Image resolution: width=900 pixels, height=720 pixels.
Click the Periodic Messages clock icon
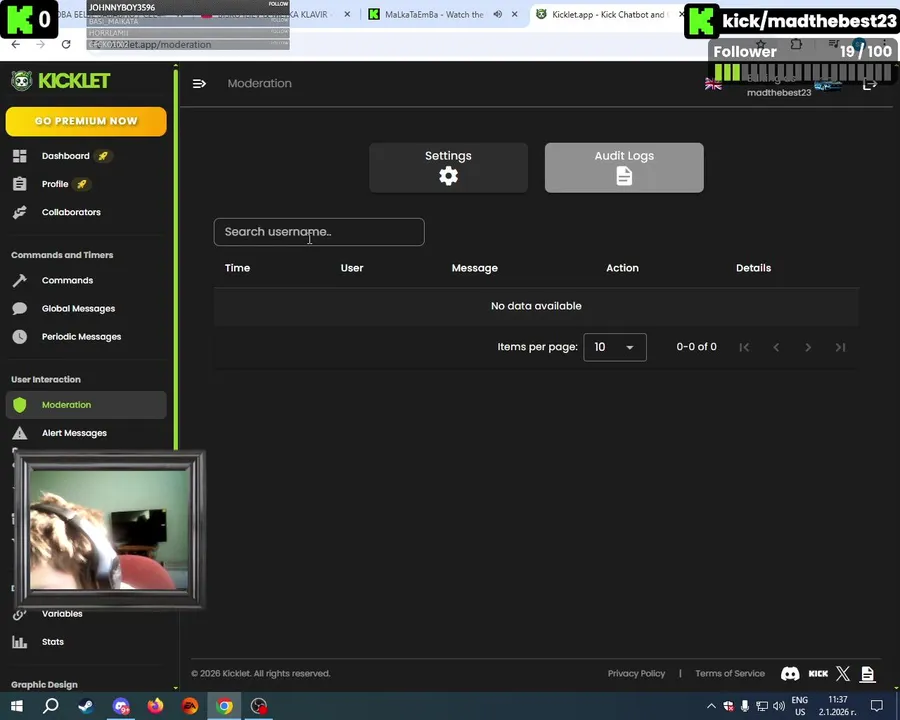20,336
